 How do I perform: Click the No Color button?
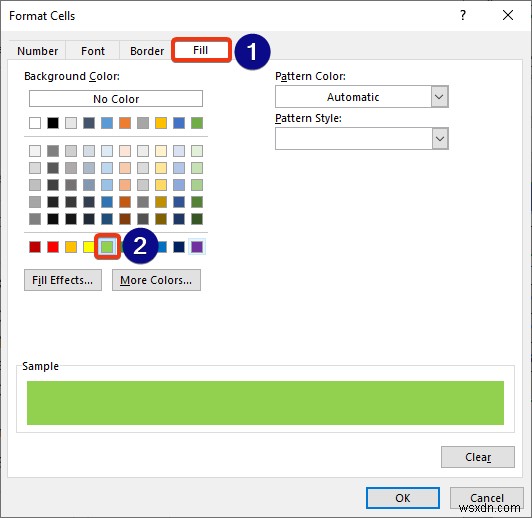(116, 99)
